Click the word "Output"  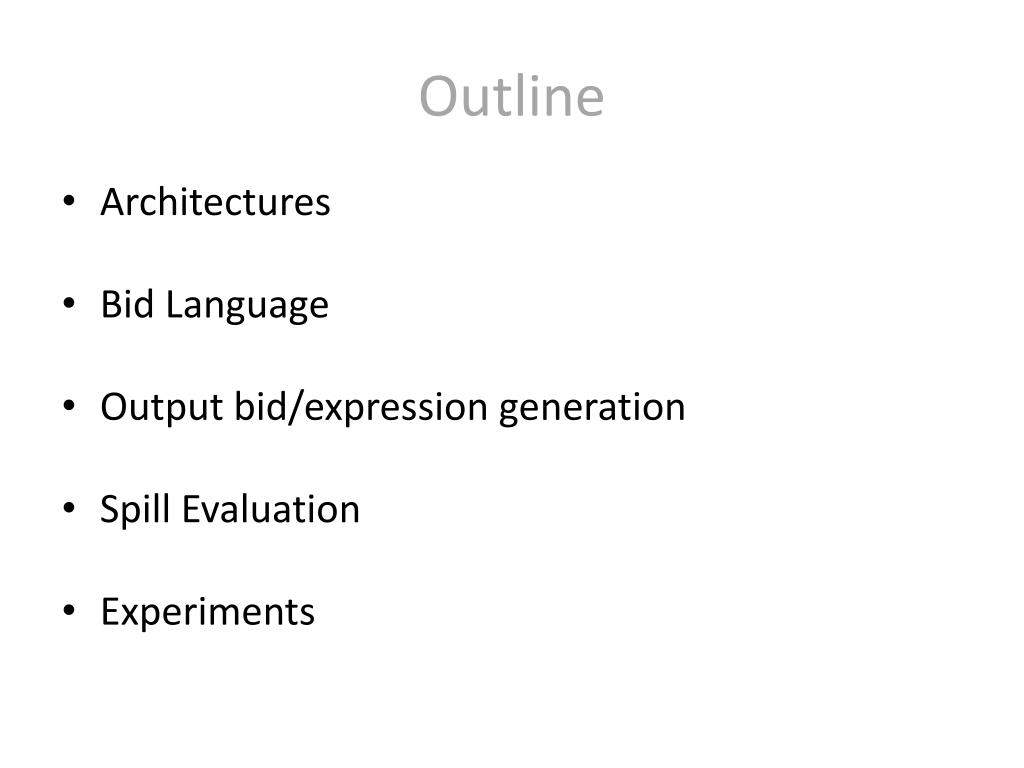(x=162, y=408)
